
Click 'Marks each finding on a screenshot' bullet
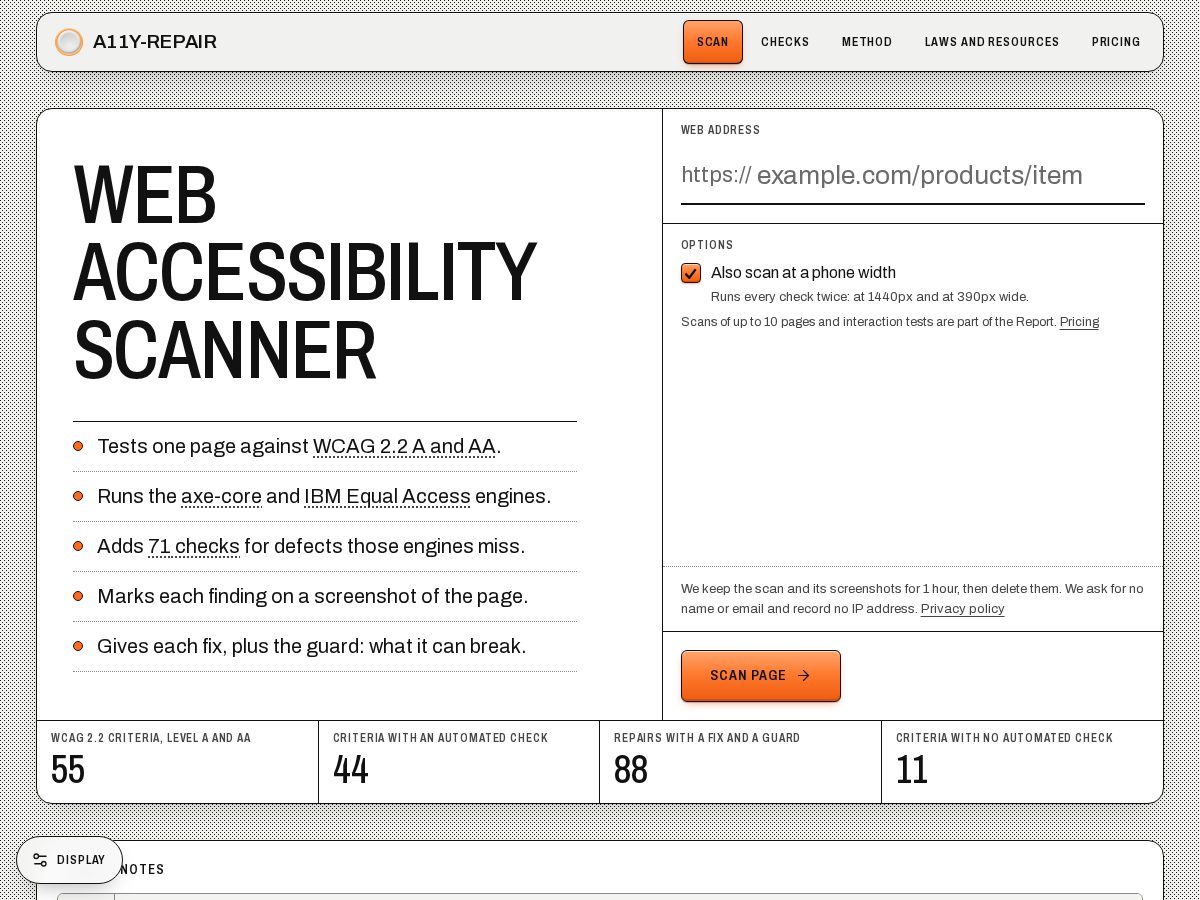tap(312, 597)
